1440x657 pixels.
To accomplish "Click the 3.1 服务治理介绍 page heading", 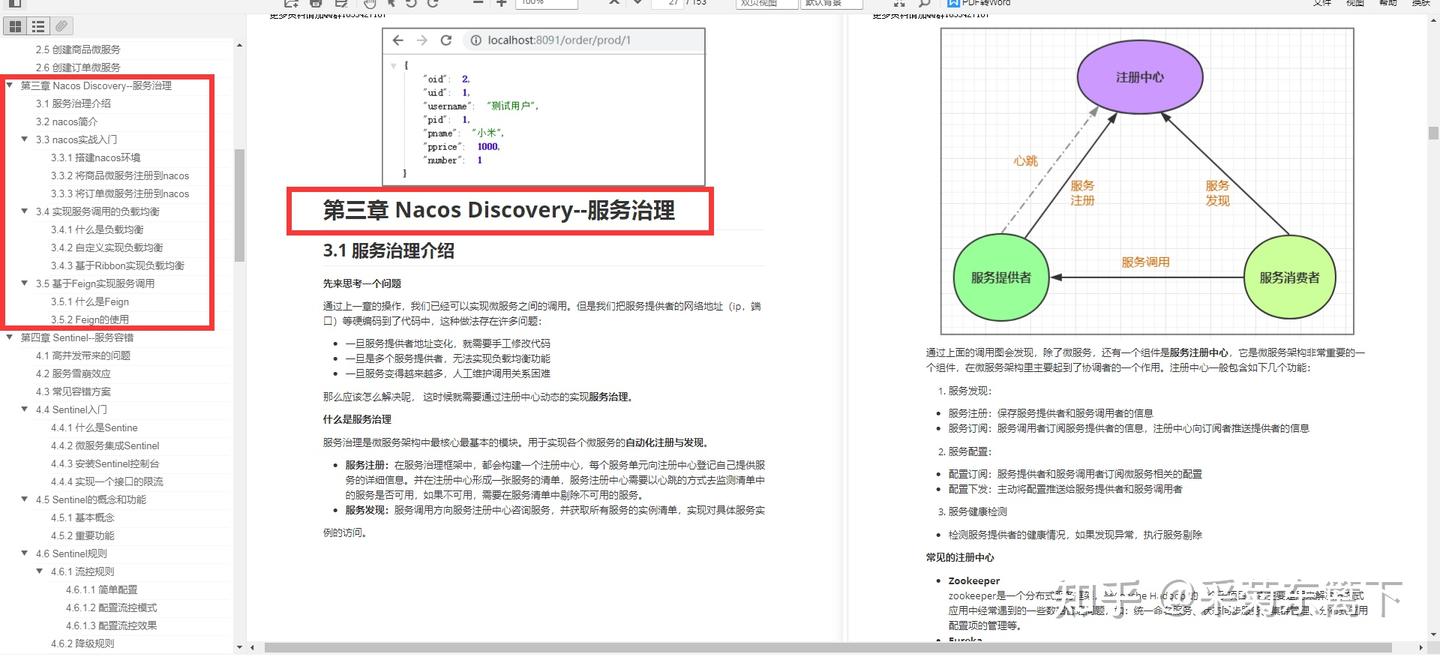I will (388, 251).
